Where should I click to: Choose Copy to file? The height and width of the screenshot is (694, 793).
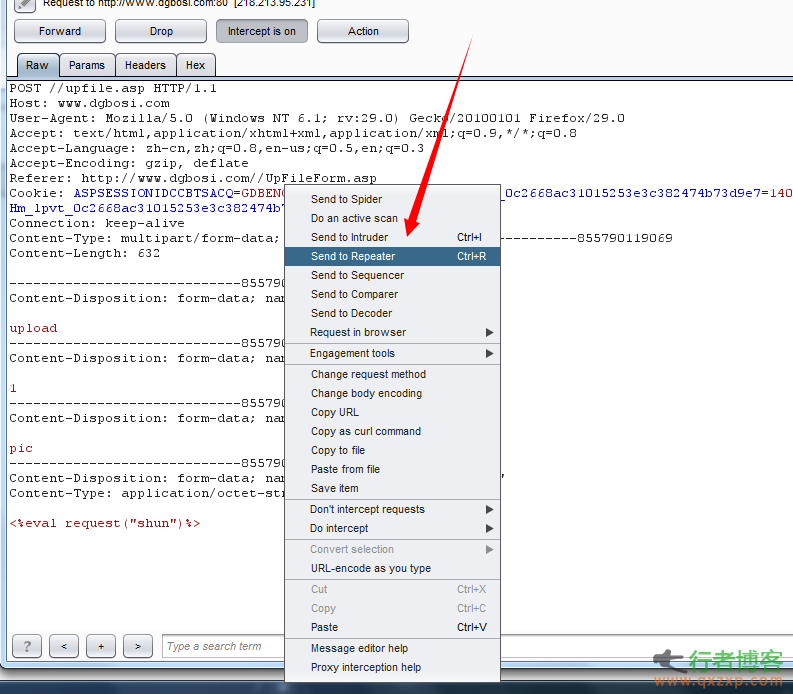(x=392, y=450)
